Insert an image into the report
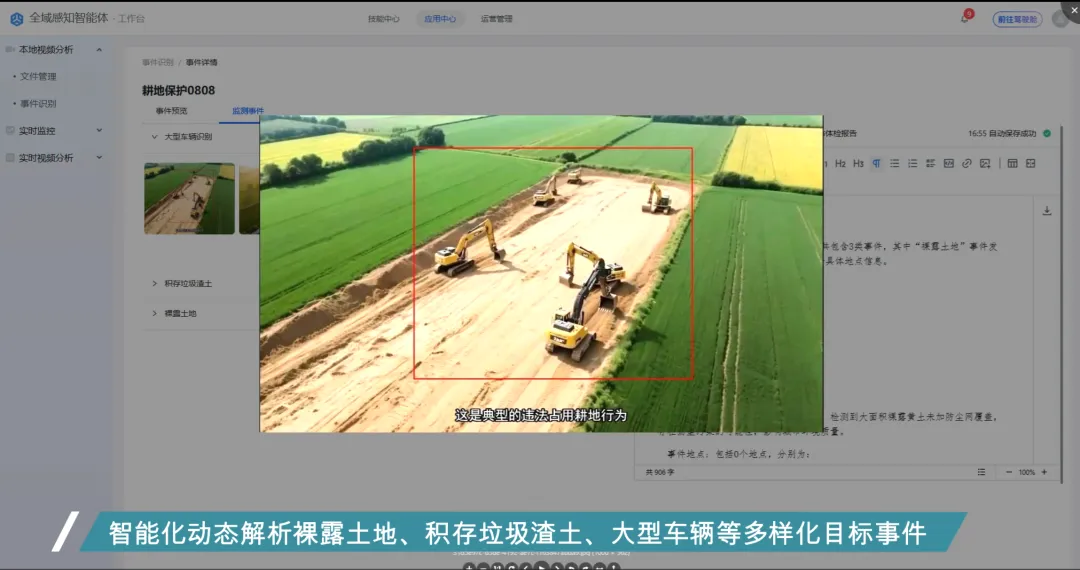This screenshot has height=570, width=1080. [984, 163]
